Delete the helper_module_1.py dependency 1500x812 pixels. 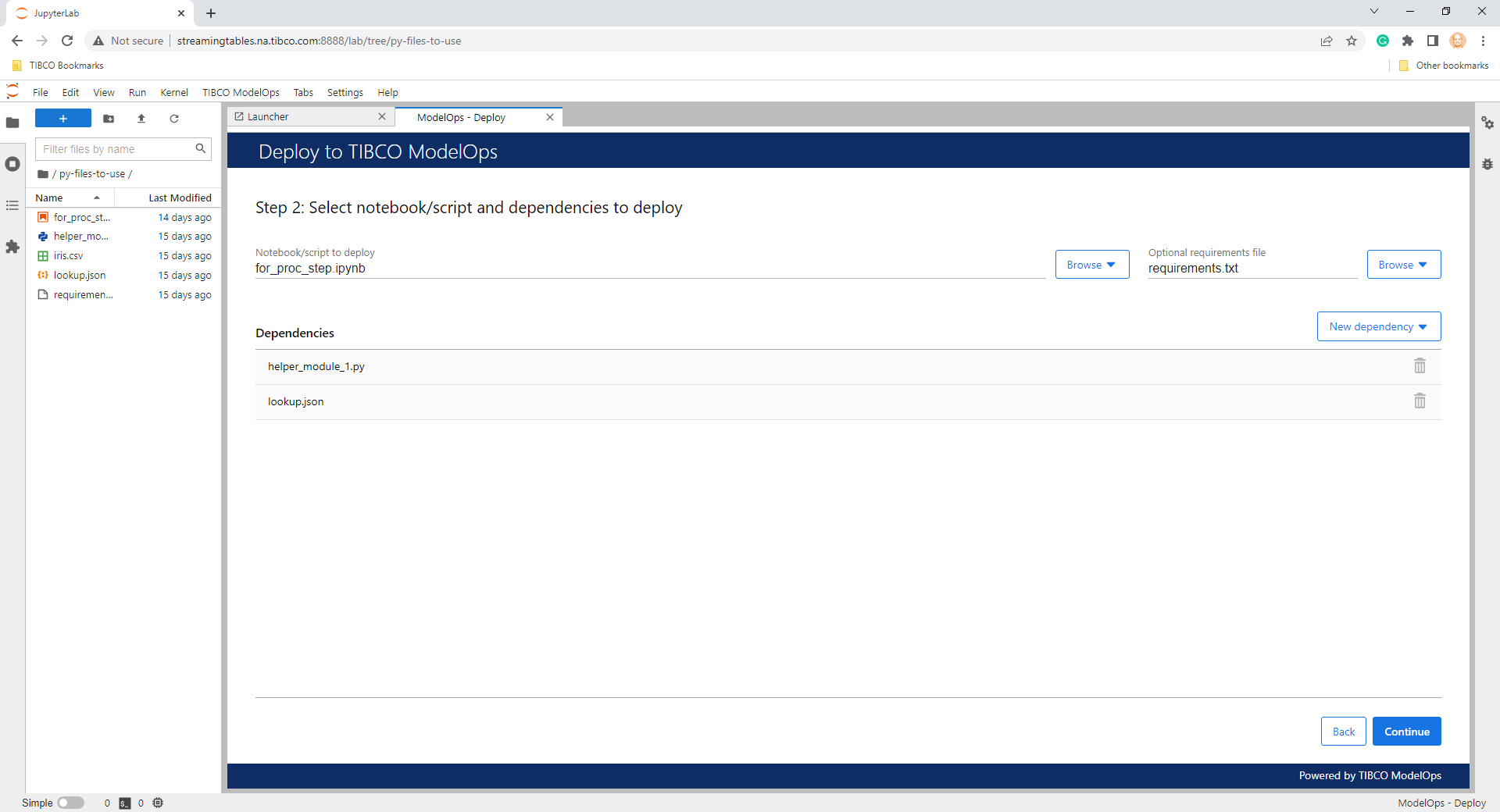(x=1420, y=366)
